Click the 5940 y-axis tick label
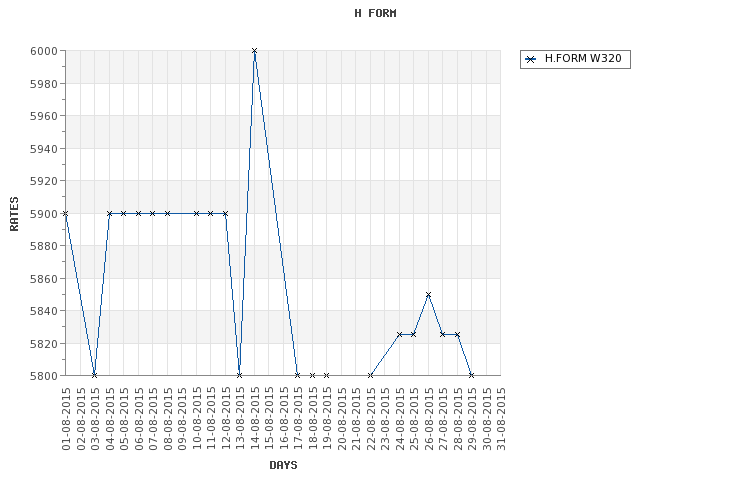This screenshot has width=750, height=500. coord(44,149)
